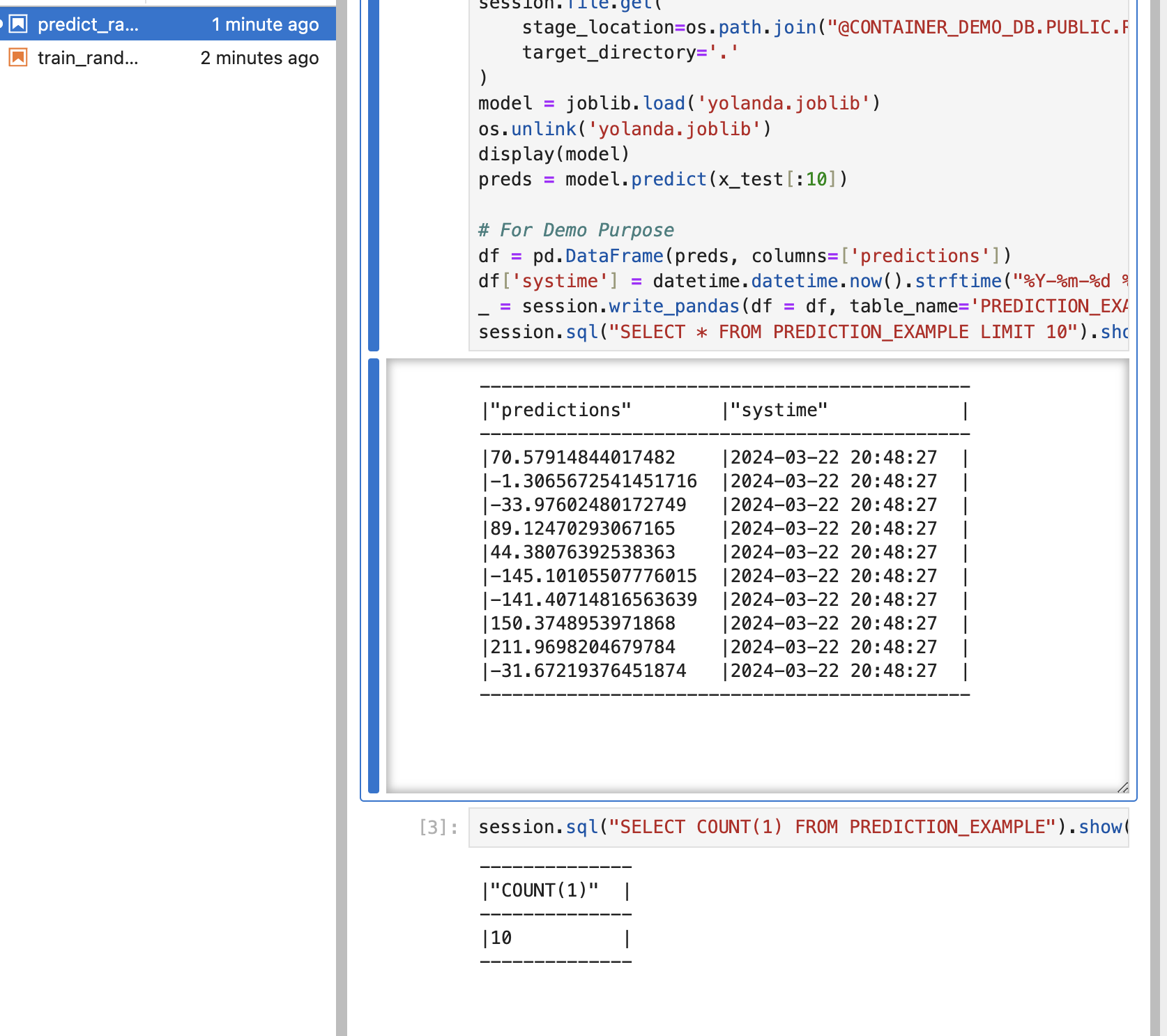Collapse the code input using blue bar
This screenshot has width=1167, height=1036.
click(374, 174)
